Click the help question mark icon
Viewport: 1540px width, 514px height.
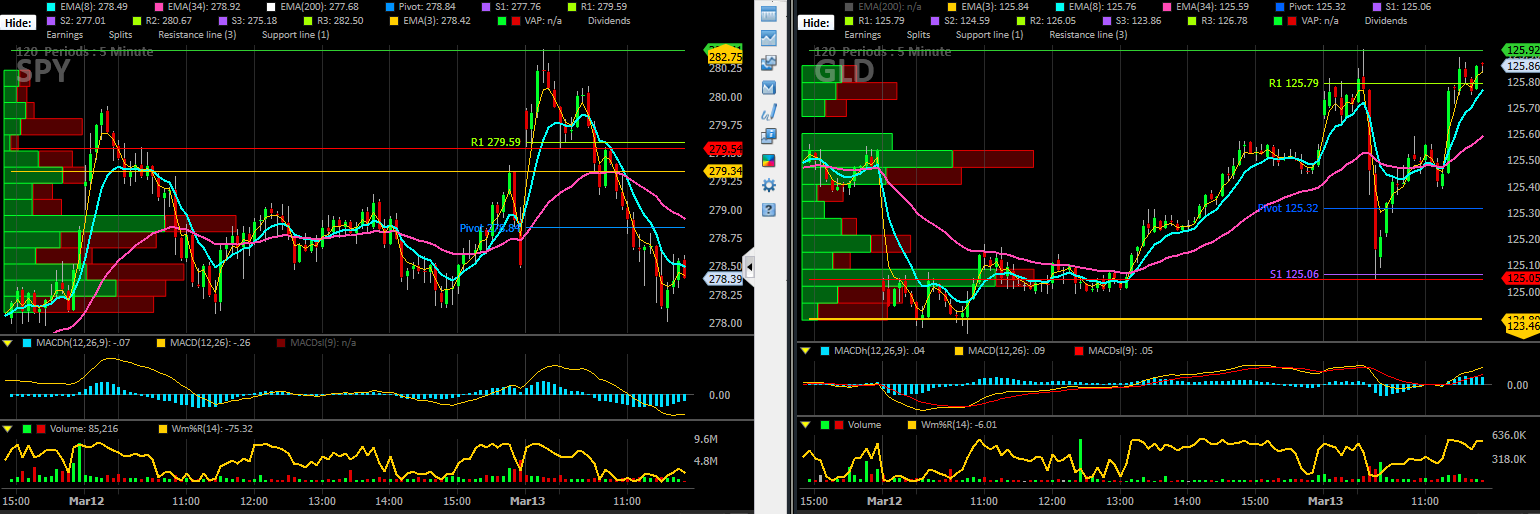coord(769,209)
